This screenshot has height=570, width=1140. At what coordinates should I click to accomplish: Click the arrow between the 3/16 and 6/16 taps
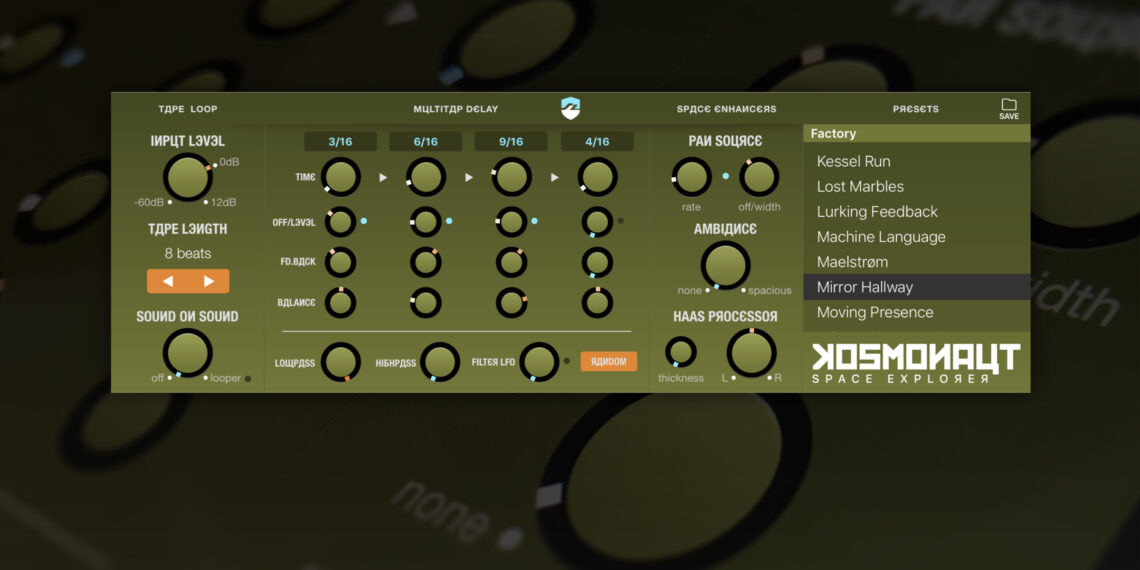(x=383, y=178)
